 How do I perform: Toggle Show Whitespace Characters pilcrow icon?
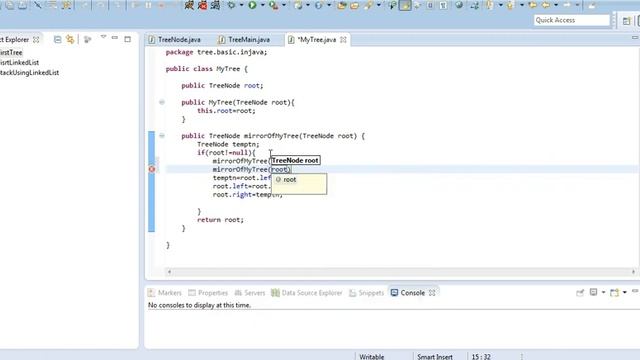[x=443, y=5]
